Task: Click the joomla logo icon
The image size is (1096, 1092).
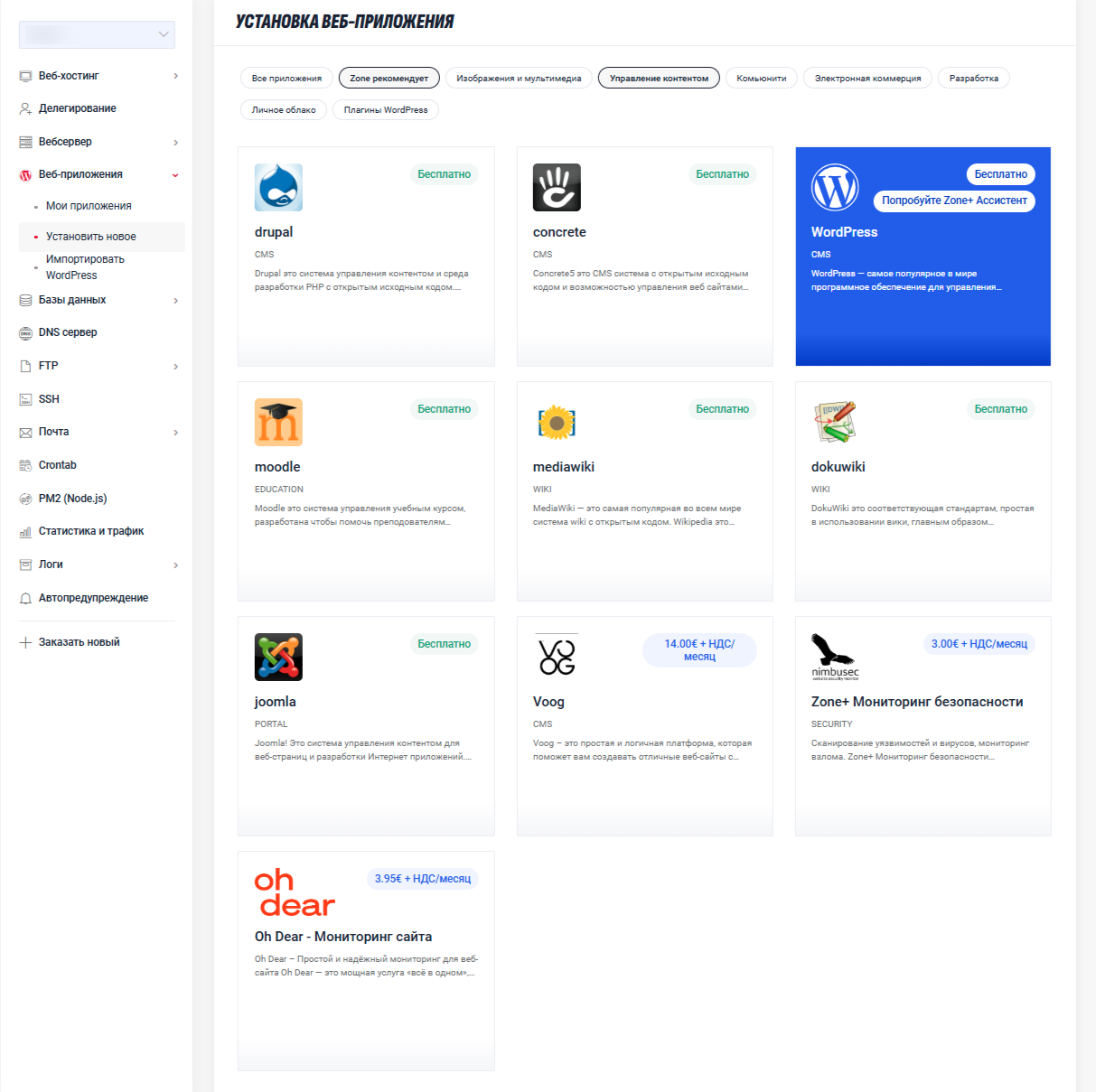Action: click(x=278, y=657)
